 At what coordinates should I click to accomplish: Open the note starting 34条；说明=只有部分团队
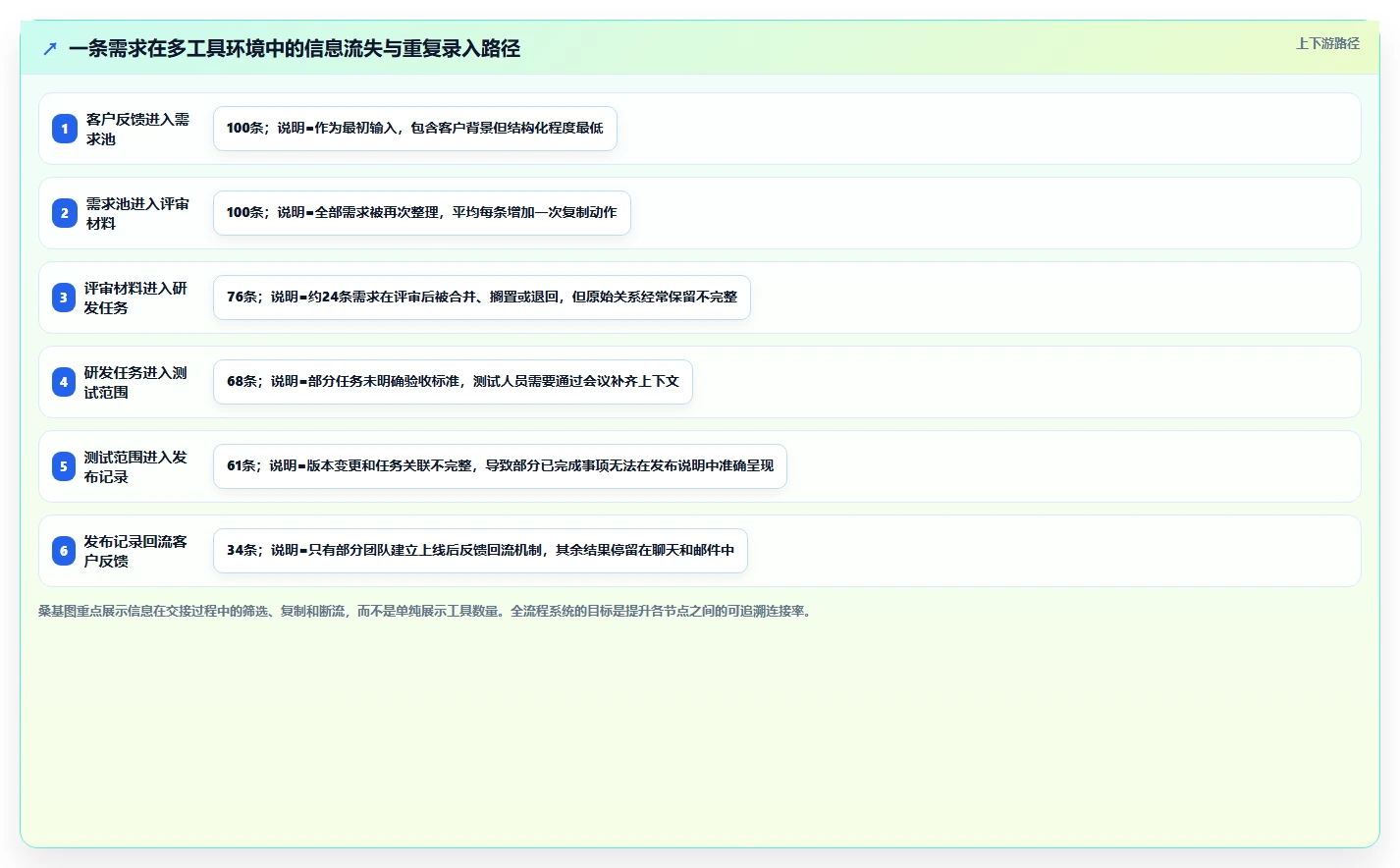tap(480, 551)
